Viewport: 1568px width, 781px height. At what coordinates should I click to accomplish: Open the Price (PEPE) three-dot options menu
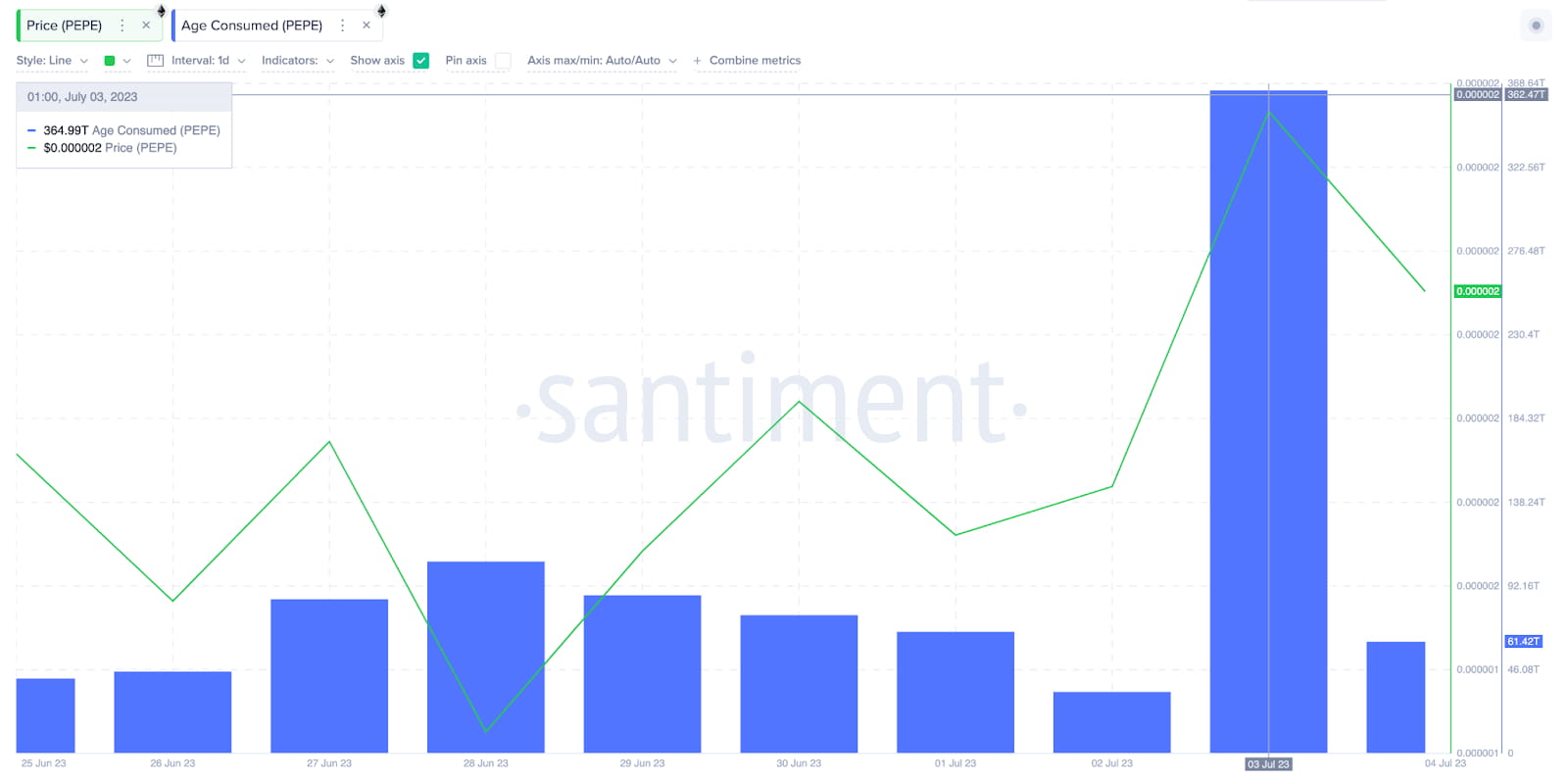(x=122, y=25)
